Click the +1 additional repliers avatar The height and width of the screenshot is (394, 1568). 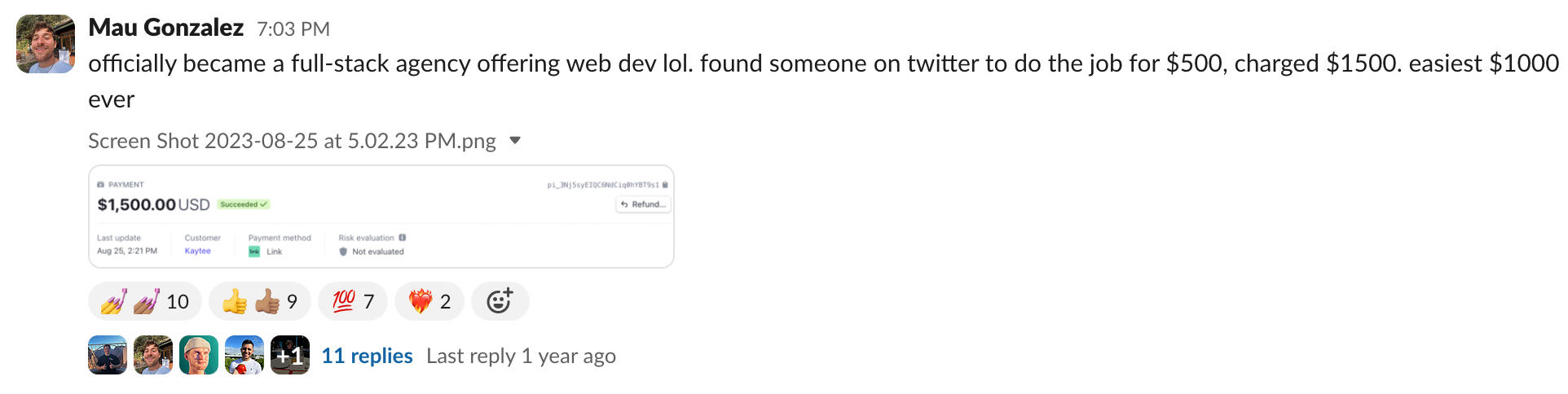coord(290,355)
